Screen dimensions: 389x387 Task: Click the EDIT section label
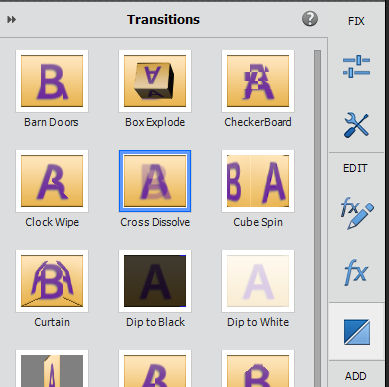tap(355, 168)
